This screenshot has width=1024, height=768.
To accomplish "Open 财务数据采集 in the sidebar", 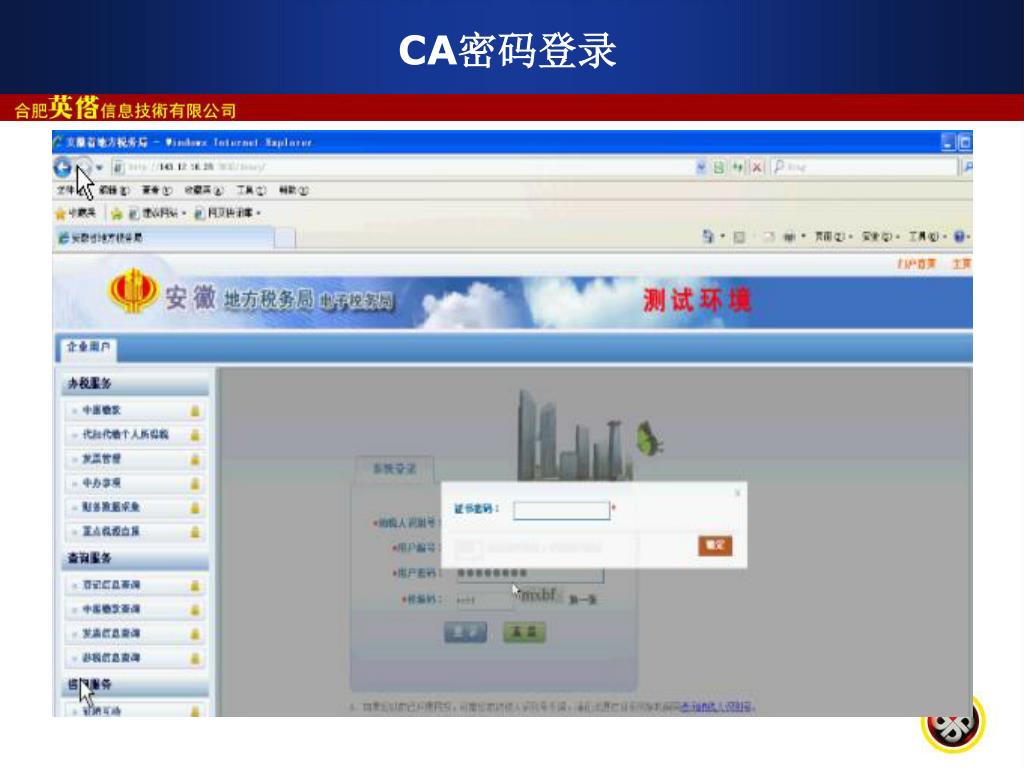I will point(111,507).
